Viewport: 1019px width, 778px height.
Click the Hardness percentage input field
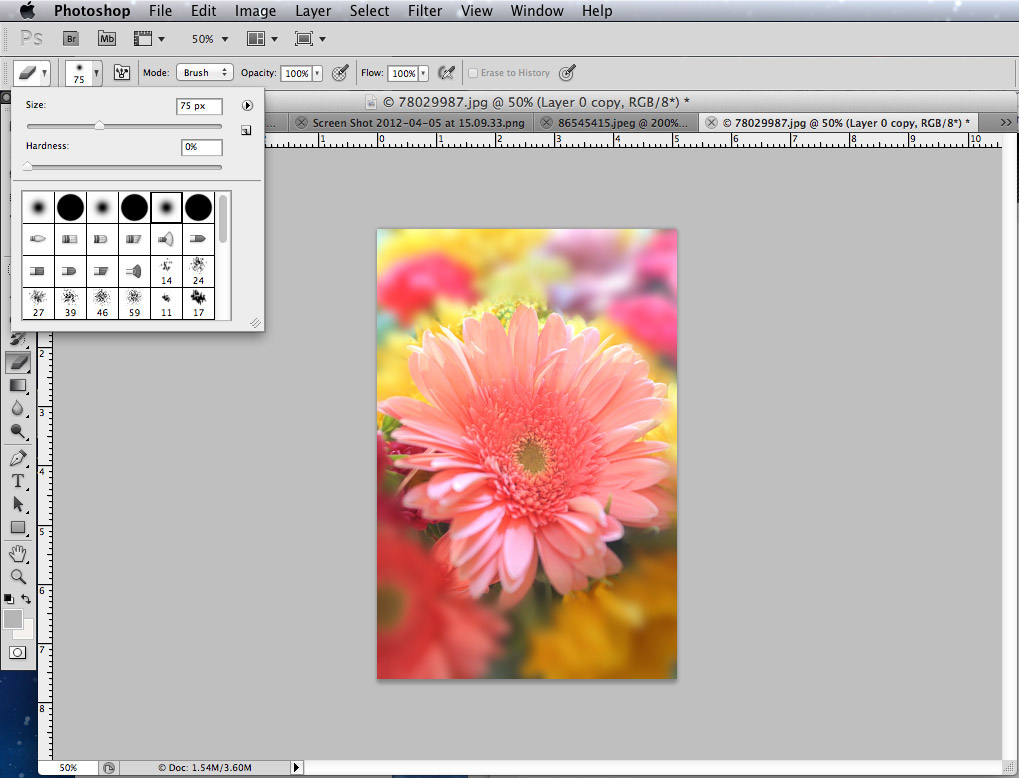point(201,147)
